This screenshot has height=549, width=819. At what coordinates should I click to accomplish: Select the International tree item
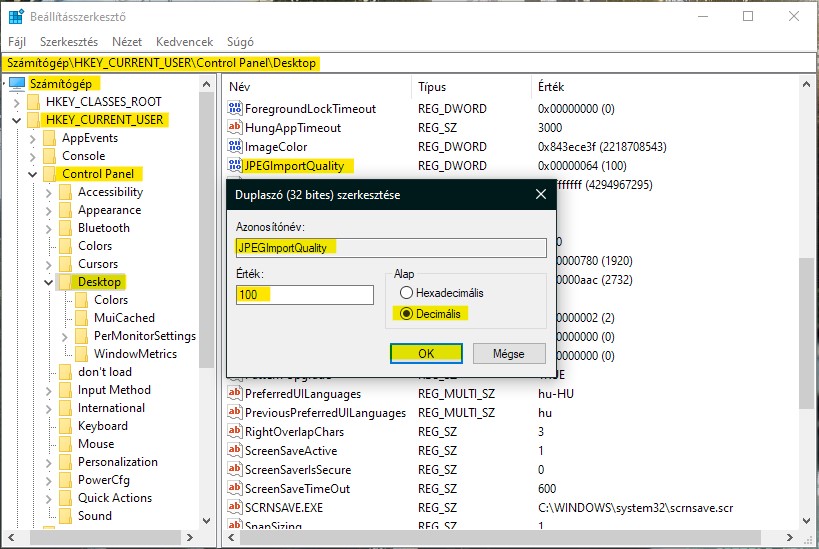pos(111,408)
